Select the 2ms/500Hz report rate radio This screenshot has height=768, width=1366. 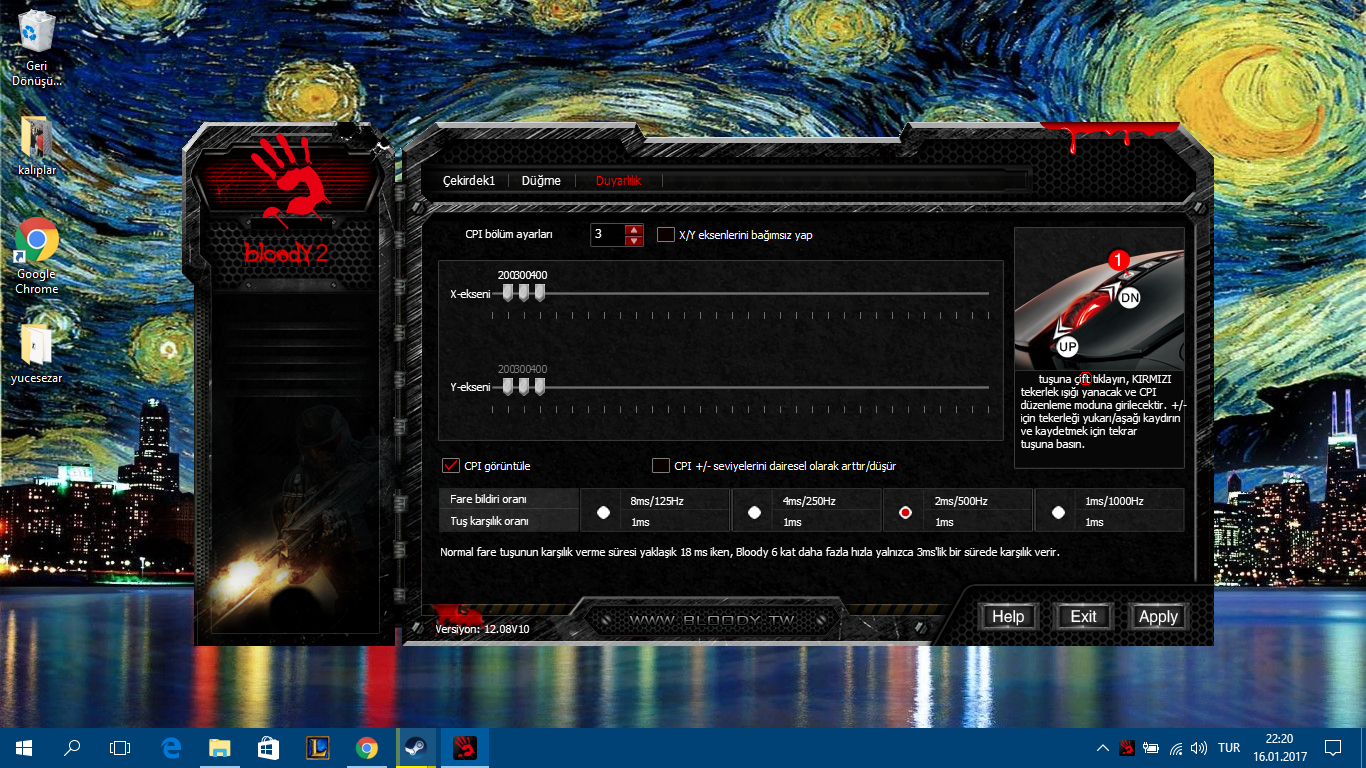tap(905, 512)
